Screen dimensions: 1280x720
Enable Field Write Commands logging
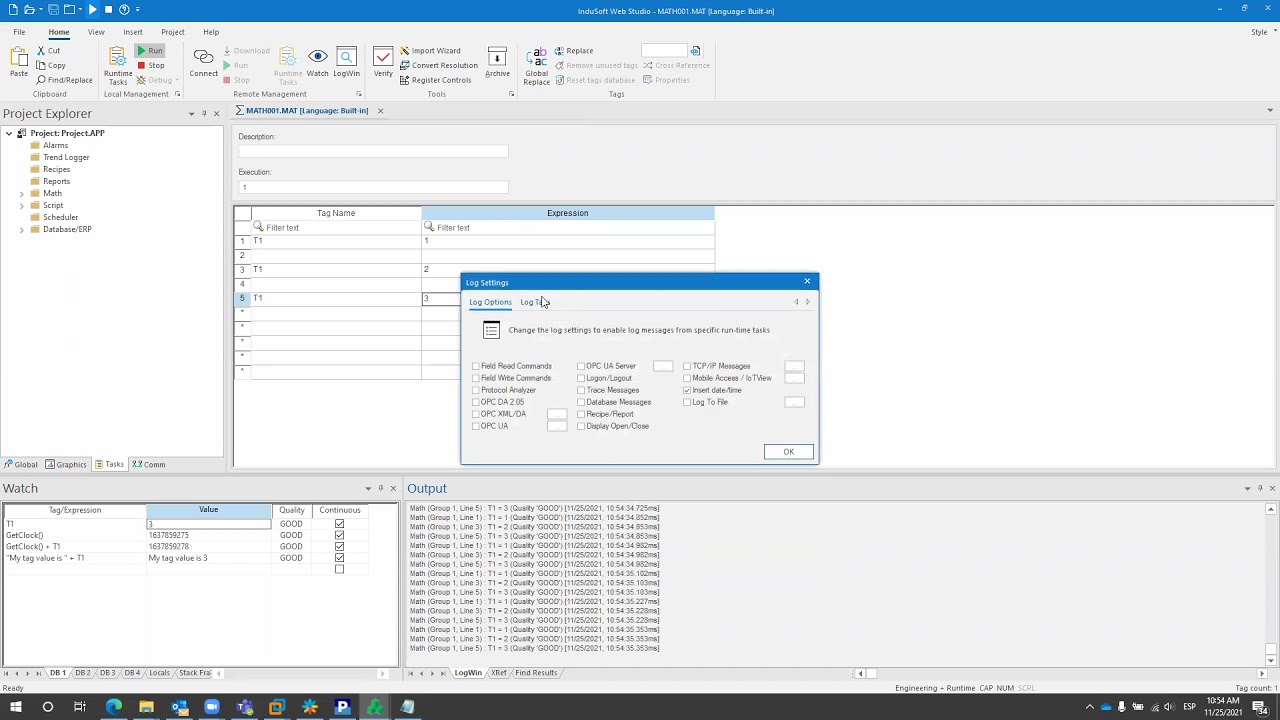tap(476, 378)
